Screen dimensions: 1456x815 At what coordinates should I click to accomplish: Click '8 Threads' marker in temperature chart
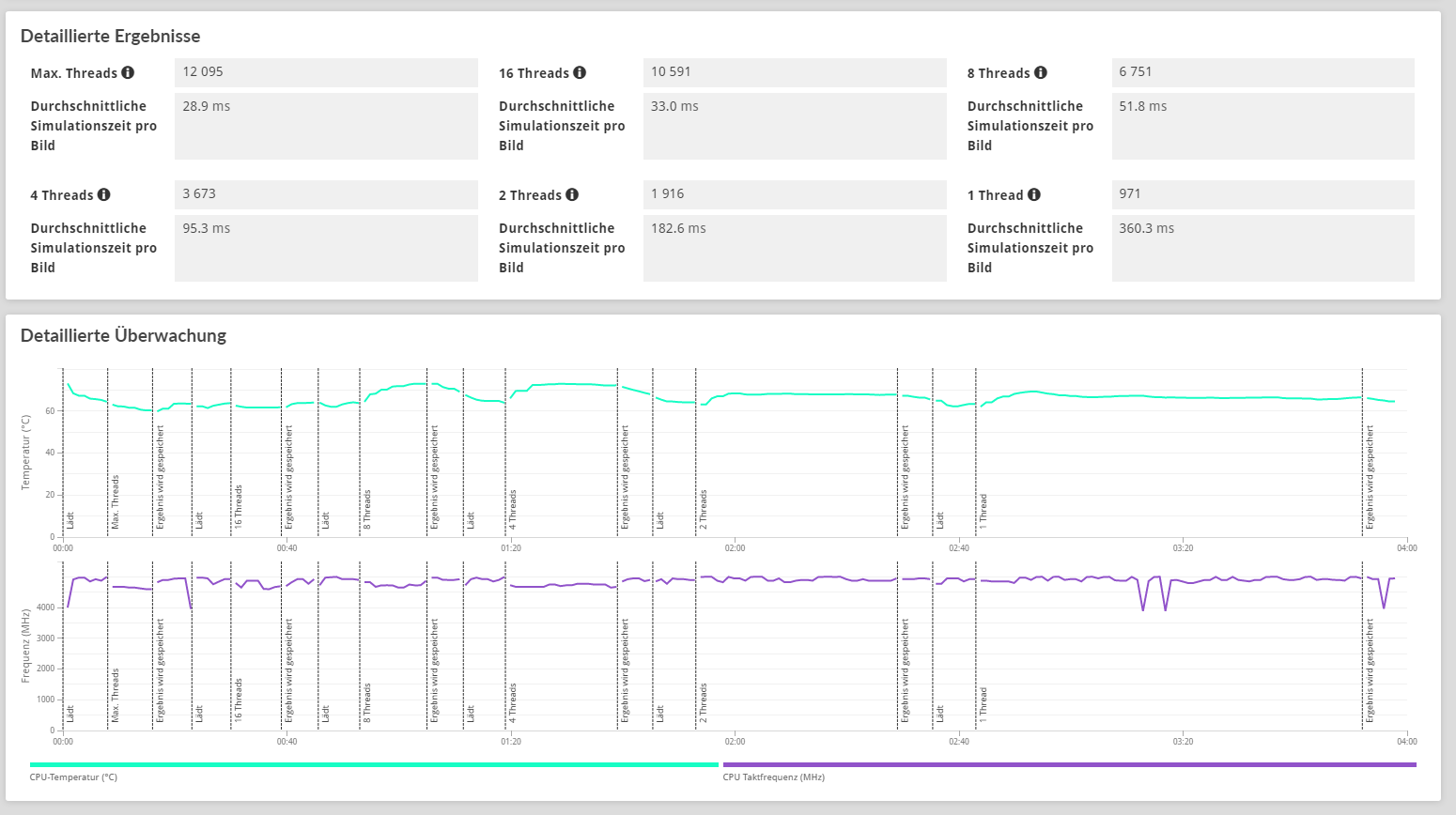(367, 509)
